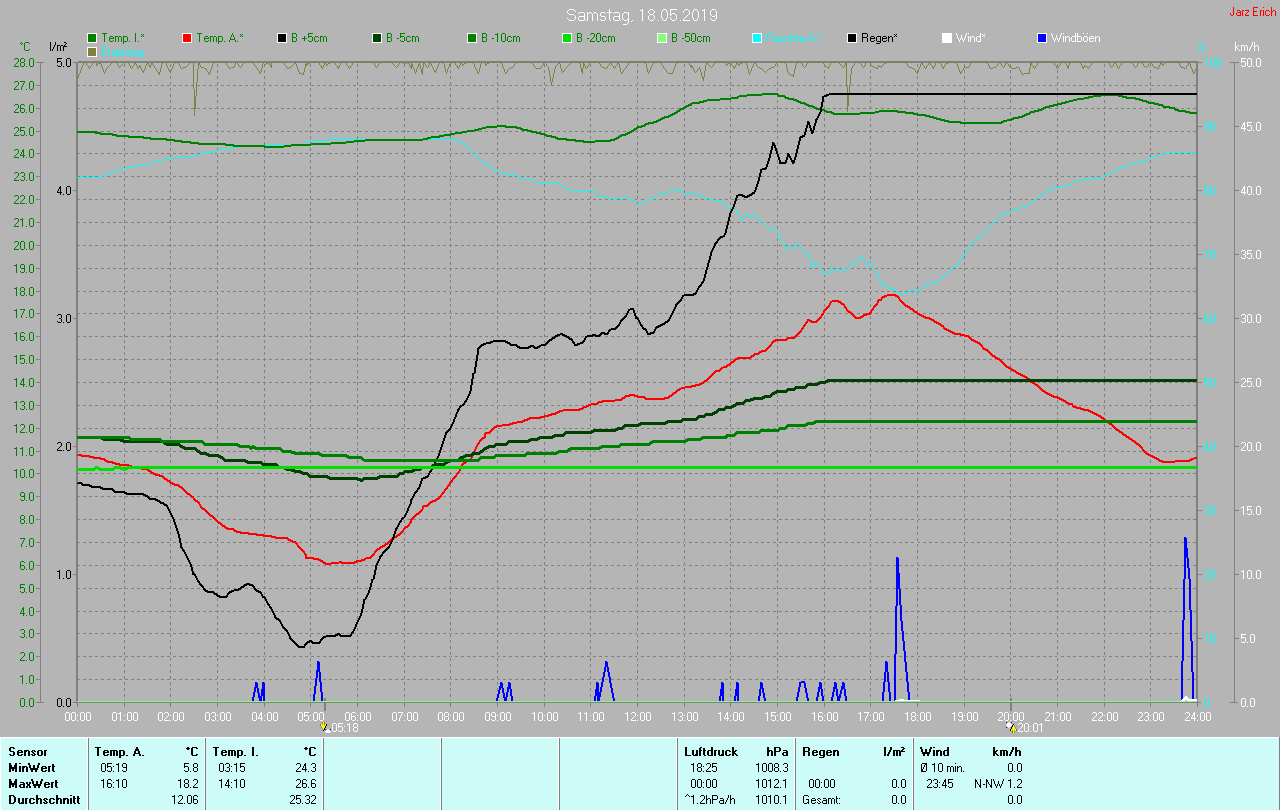Select the B -20cm legend label

click(x=595, y=38)
